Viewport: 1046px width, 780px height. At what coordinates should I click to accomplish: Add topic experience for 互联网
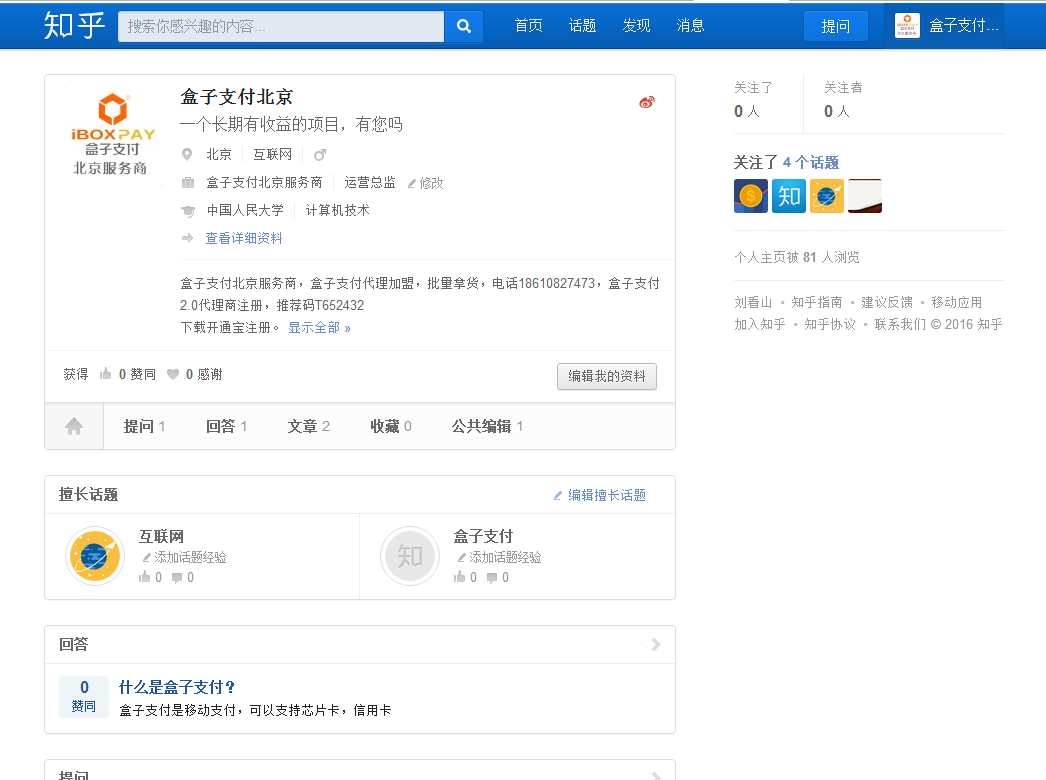(184, 557)
